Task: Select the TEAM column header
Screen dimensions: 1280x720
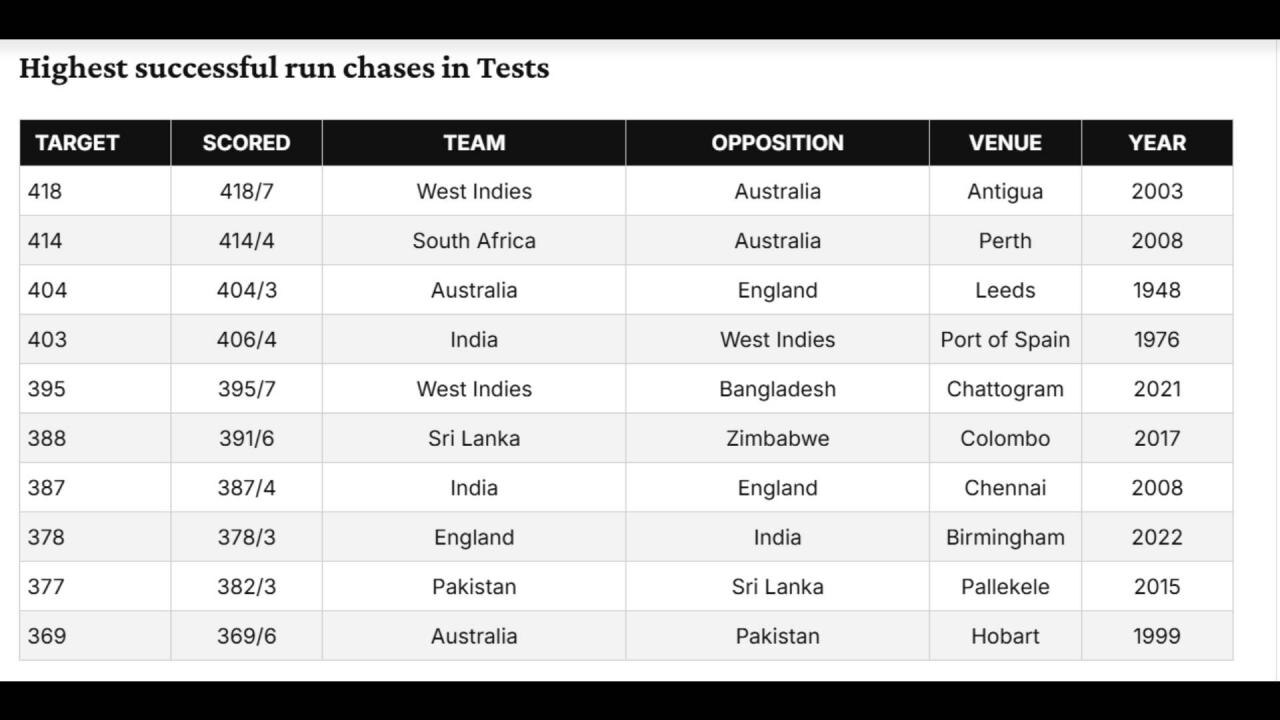Action: coord(474,143)
